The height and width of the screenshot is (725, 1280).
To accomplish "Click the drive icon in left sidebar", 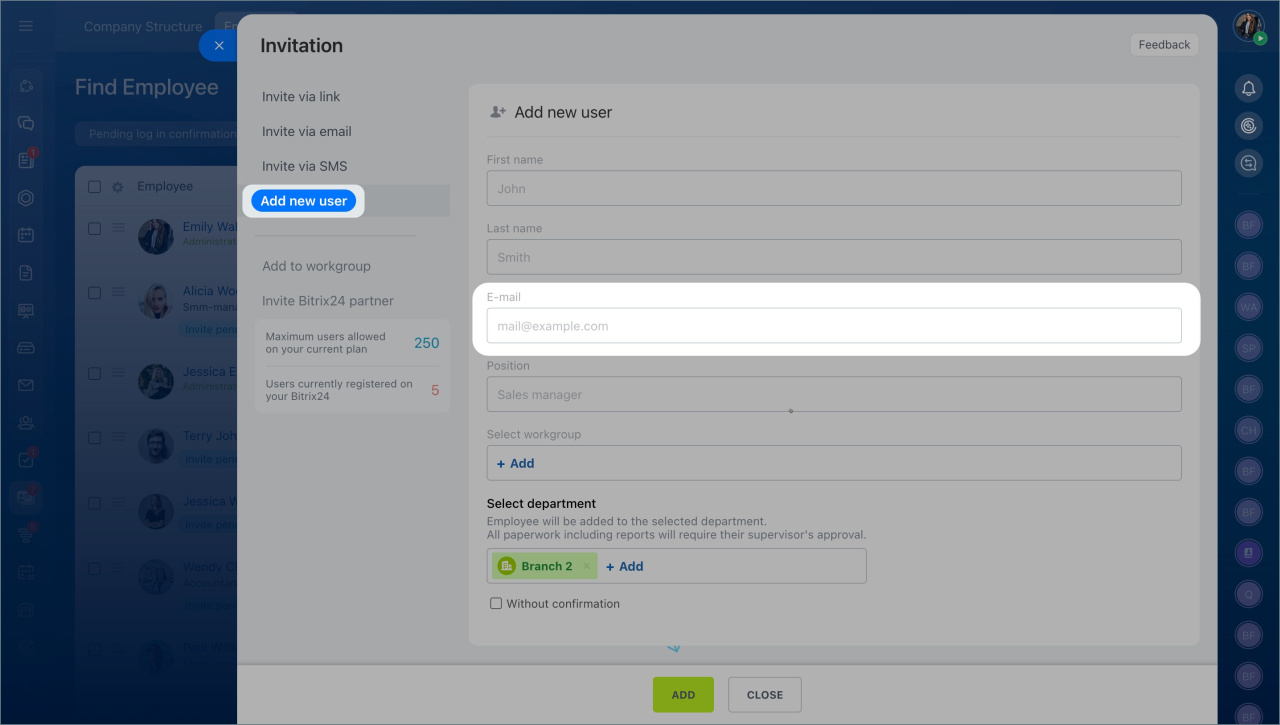I will [26, 348].
